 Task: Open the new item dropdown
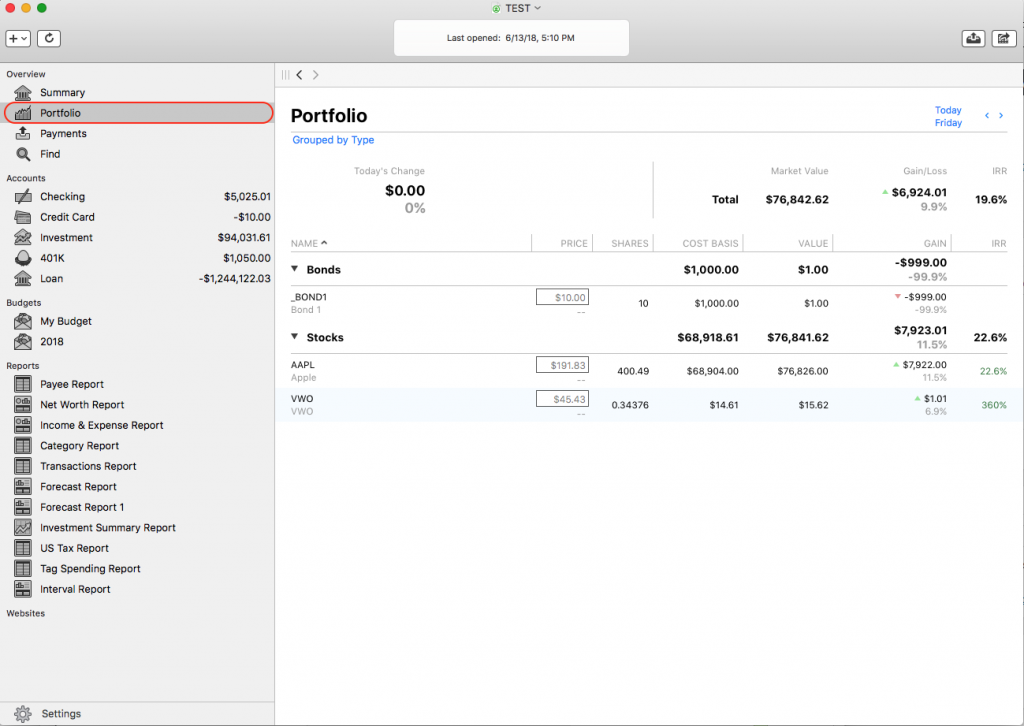17,38
